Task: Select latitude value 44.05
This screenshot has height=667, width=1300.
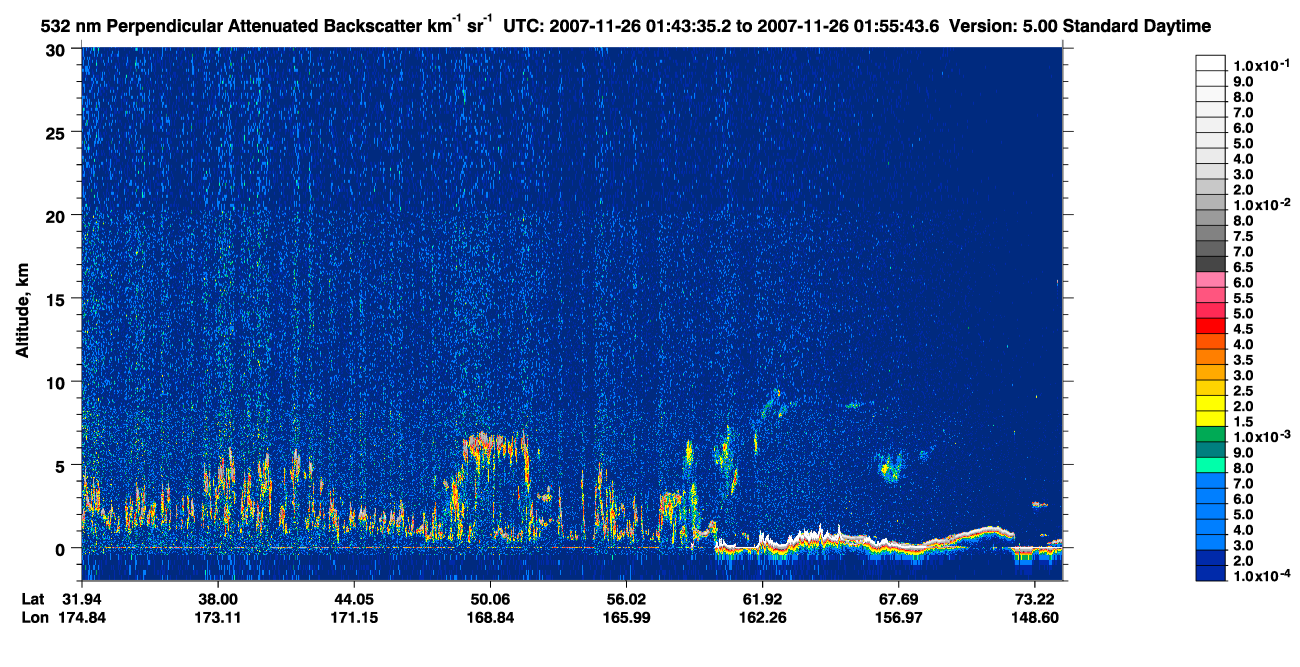Action: click(353, 599)
